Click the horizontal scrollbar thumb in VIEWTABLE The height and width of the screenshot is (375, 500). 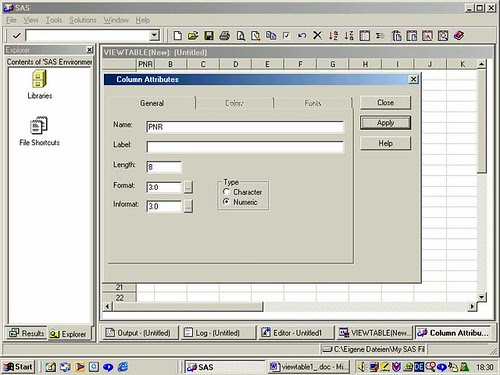click(x=188, y=306)
